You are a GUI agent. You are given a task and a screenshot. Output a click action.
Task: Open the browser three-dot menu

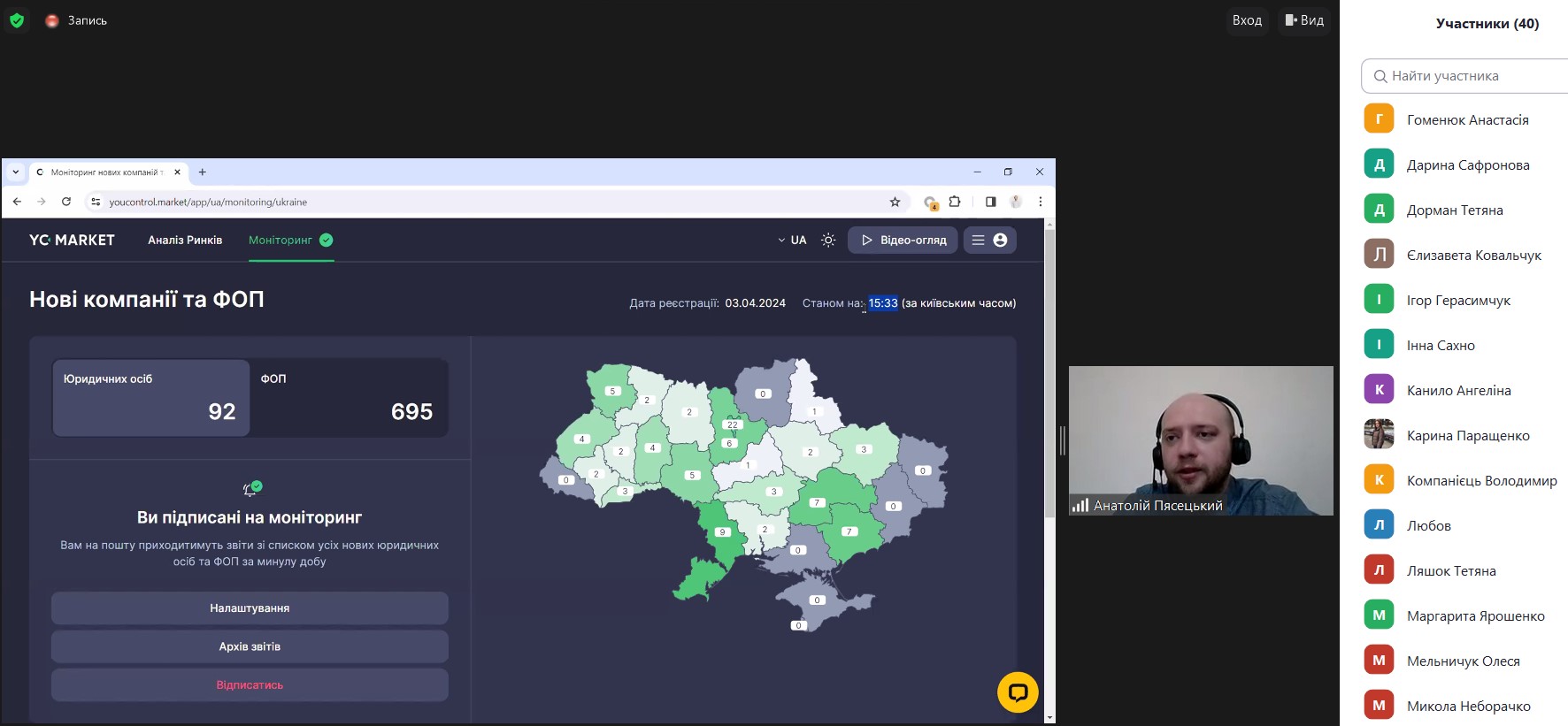point(1041,202)
